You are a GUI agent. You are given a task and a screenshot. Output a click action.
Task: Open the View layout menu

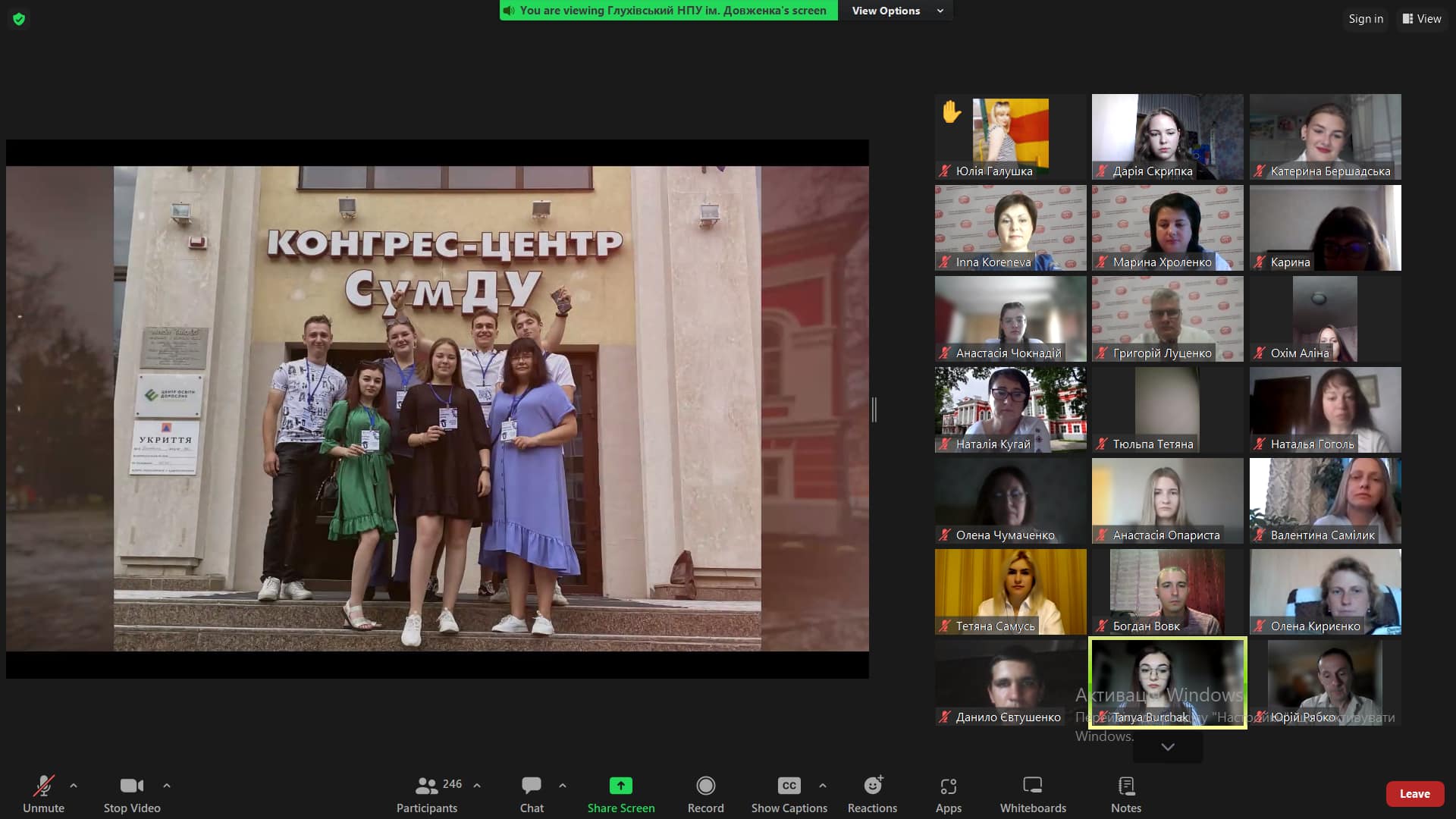point(1422,19)
